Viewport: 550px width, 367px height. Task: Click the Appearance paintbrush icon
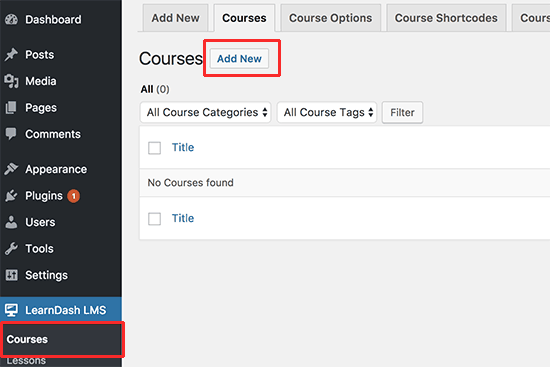(x=11, y=169)
